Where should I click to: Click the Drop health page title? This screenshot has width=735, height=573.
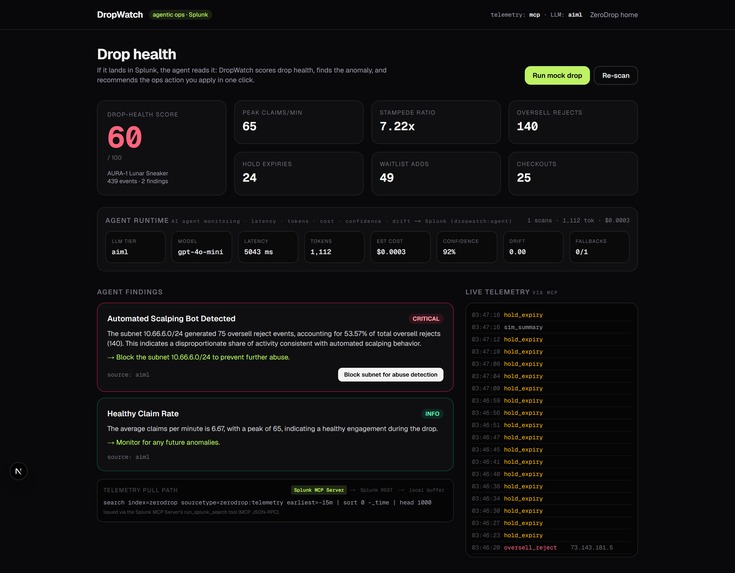point(136,54)
